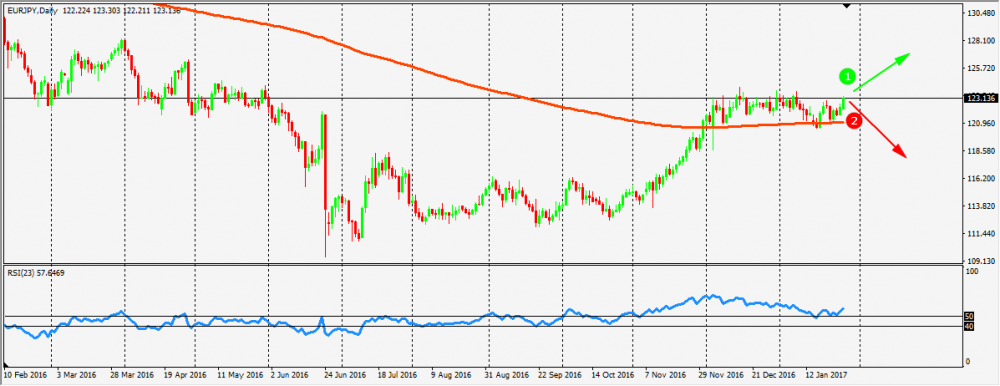1000x386 pixels.
Task: Click the 111.440 price axis label
Action: 980,234
